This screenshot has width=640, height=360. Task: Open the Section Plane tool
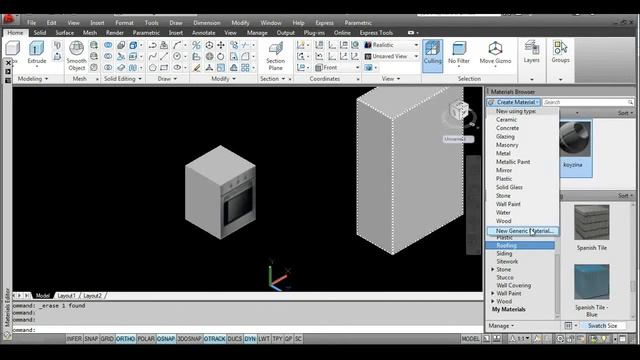[x=276, y=56]
